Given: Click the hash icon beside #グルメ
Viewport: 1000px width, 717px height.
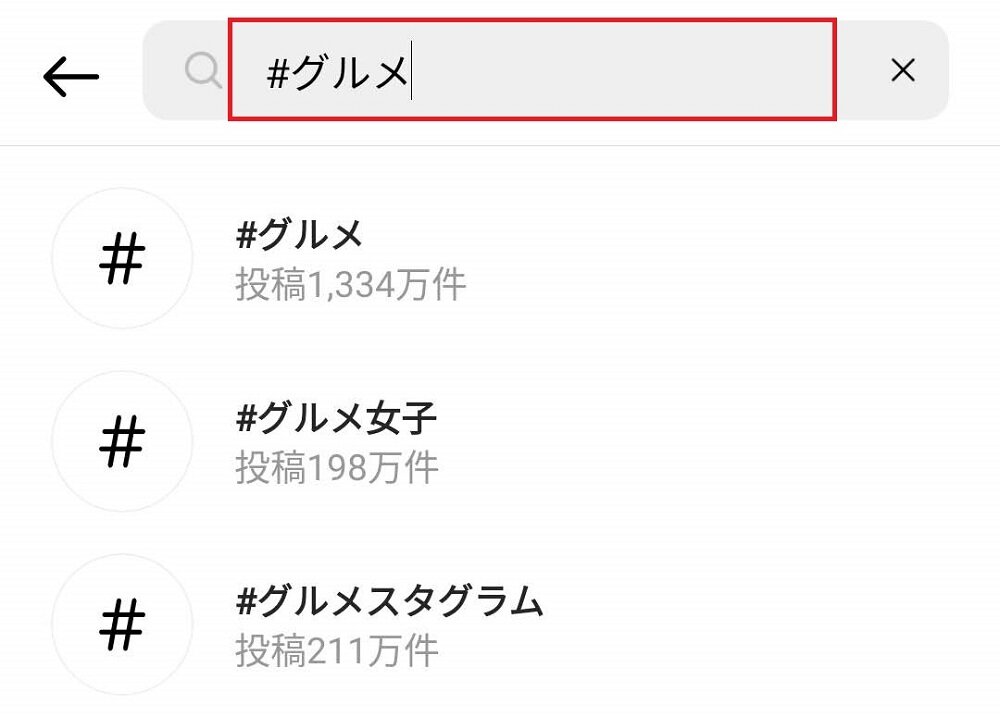Looking at the screenshot, I should tap(122, 258).
